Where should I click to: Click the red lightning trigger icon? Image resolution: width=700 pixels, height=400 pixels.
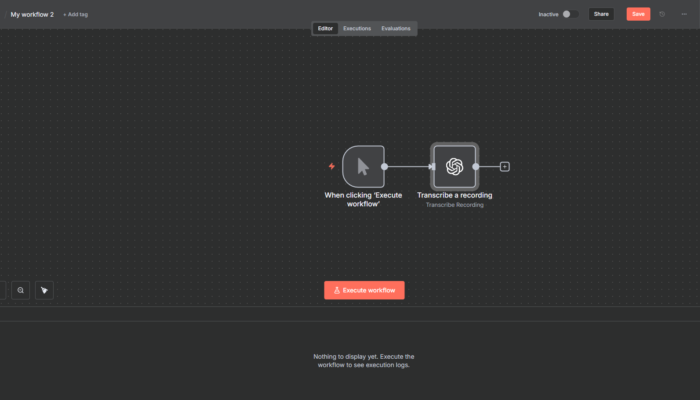coord(331,167)
